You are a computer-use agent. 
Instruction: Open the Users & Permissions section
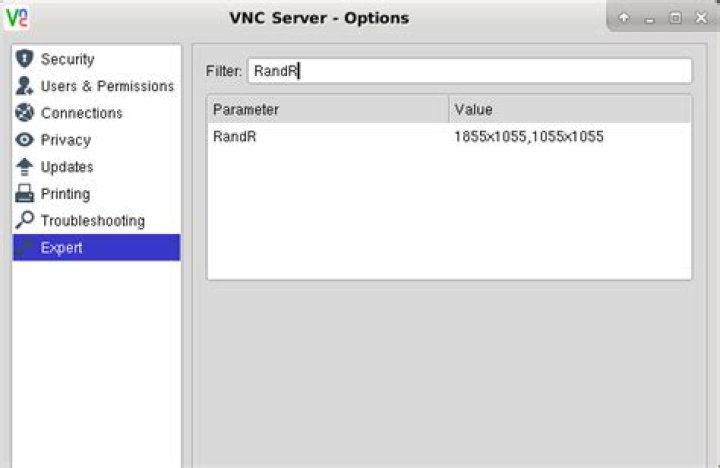96,86
